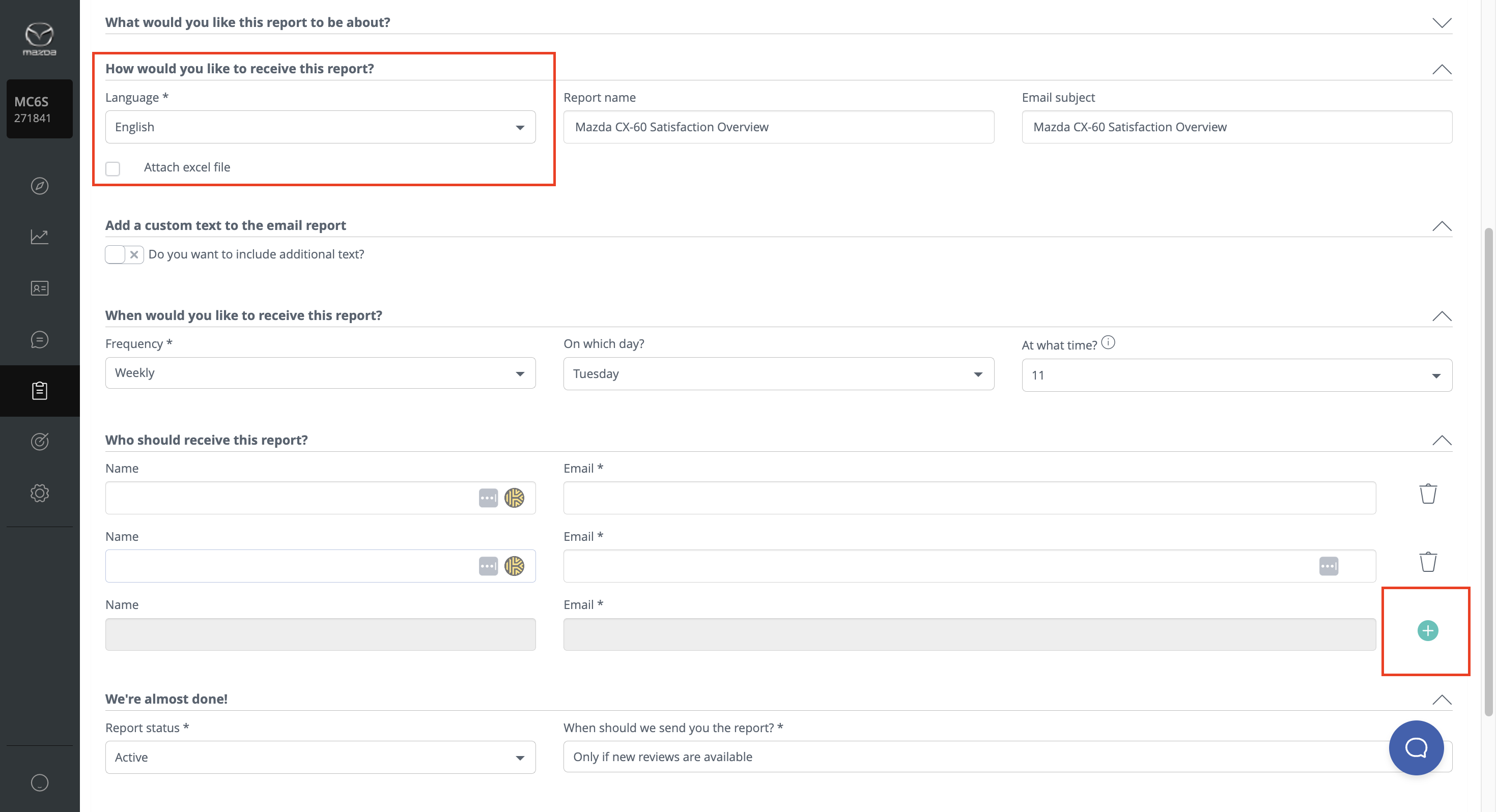Click the Email subject input field
This screenshot has height=812, width=1496.
coord(1236,127)
